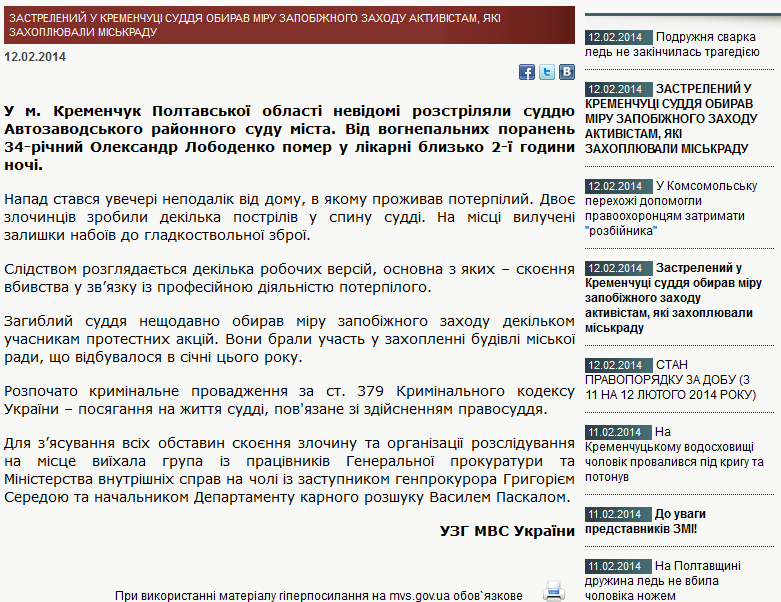The width and height of the screenshot is (781, 602).
Task: Click paragraph mentioning ст. 379 Кримінального кодексу
Action: 289,399
